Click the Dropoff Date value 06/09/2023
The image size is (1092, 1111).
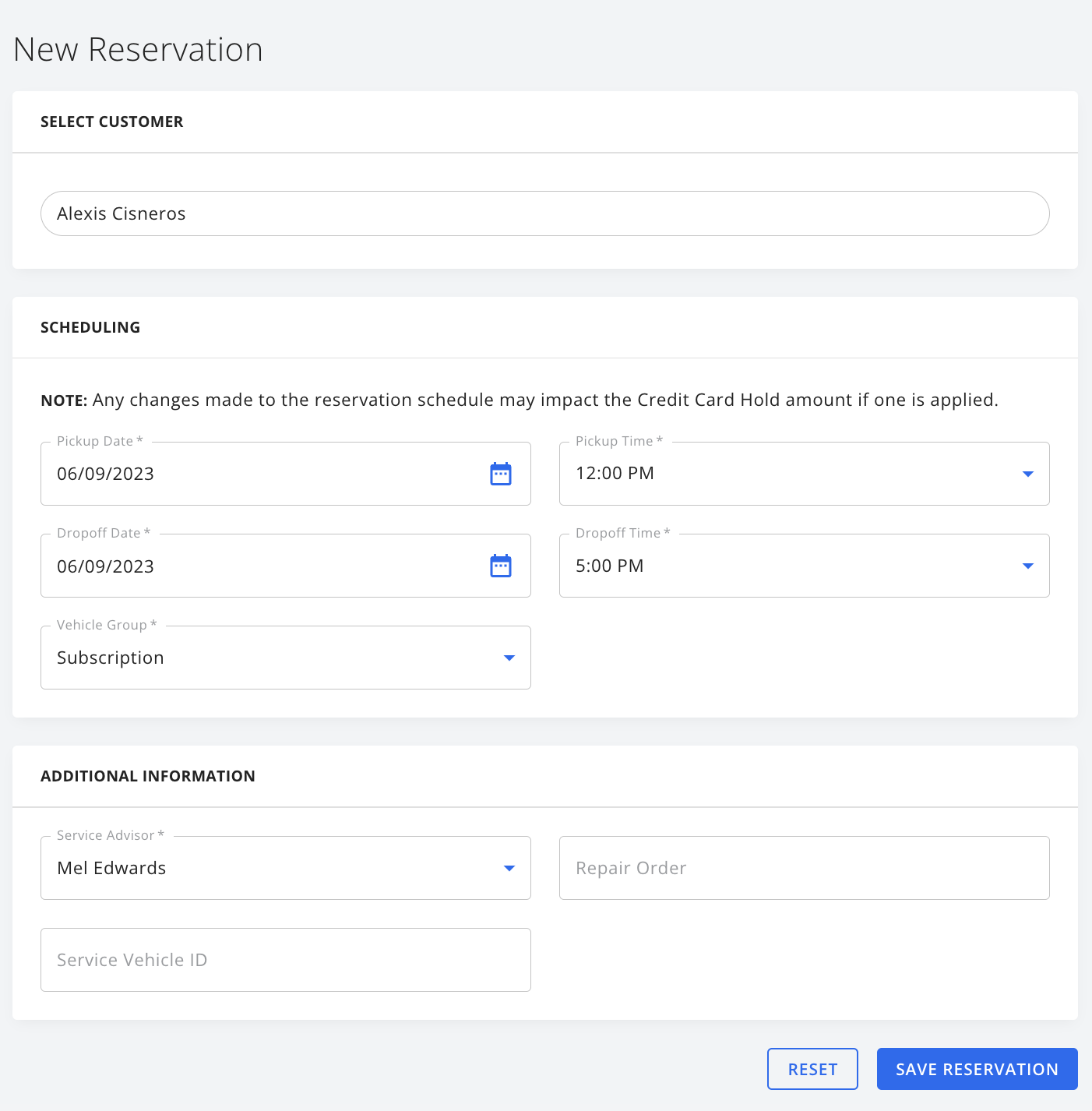pyautogui.click(x=106, y=566)
